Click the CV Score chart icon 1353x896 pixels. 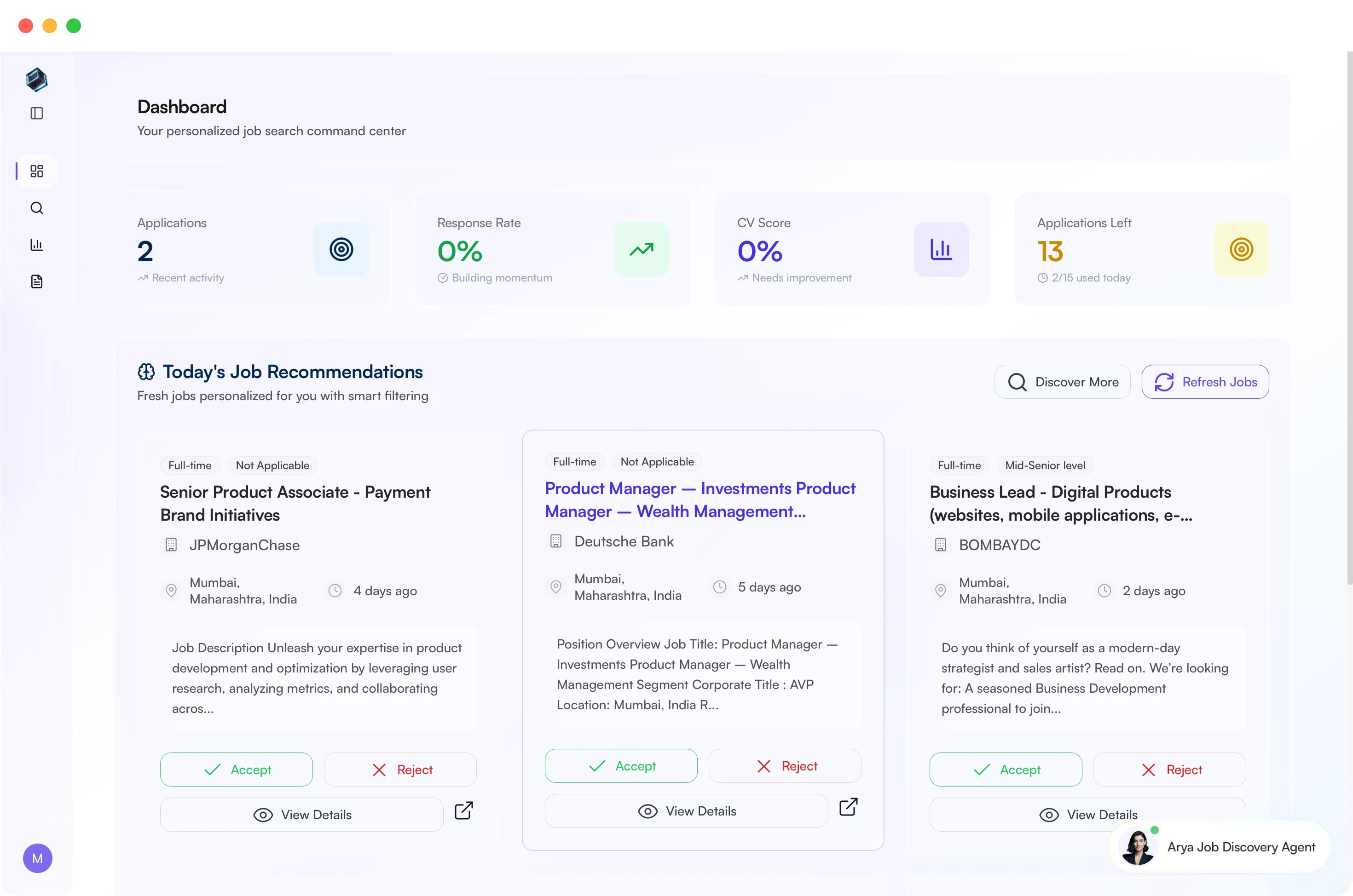(x=941, y=250)
